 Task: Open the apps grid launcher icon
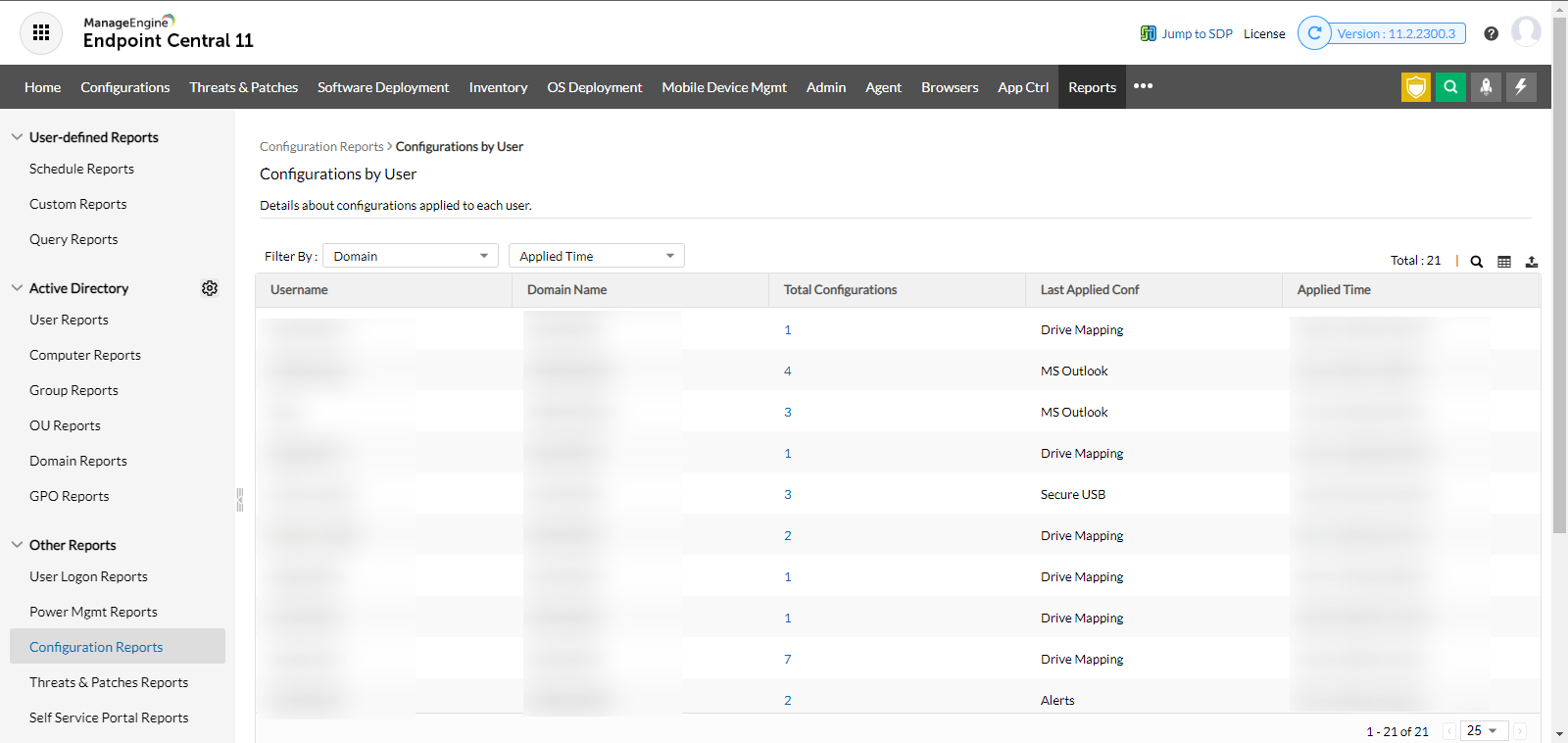coord(41,33)
